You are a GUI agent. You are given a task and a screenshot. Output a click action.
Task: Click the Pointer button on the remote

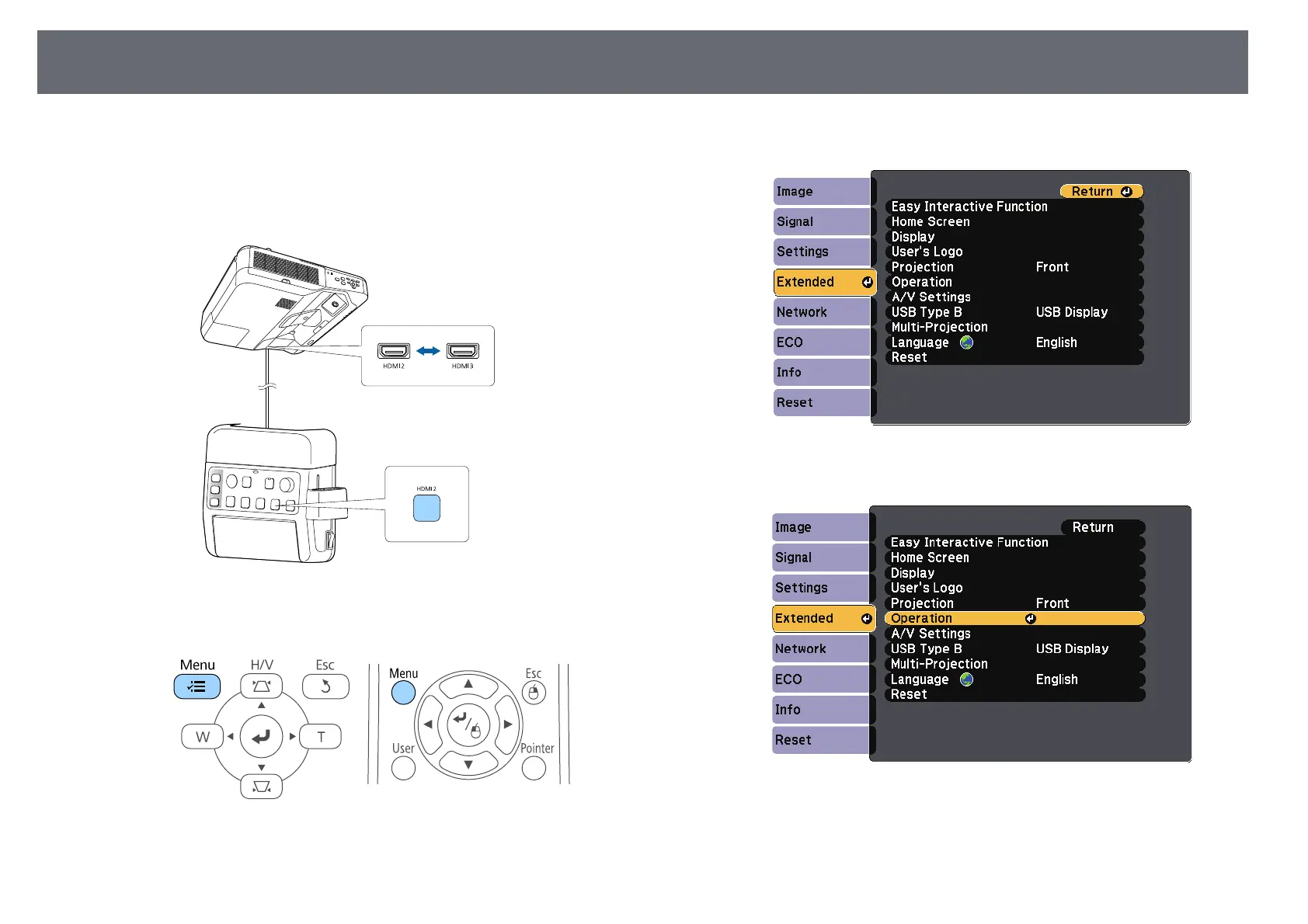tap(534, 768)
